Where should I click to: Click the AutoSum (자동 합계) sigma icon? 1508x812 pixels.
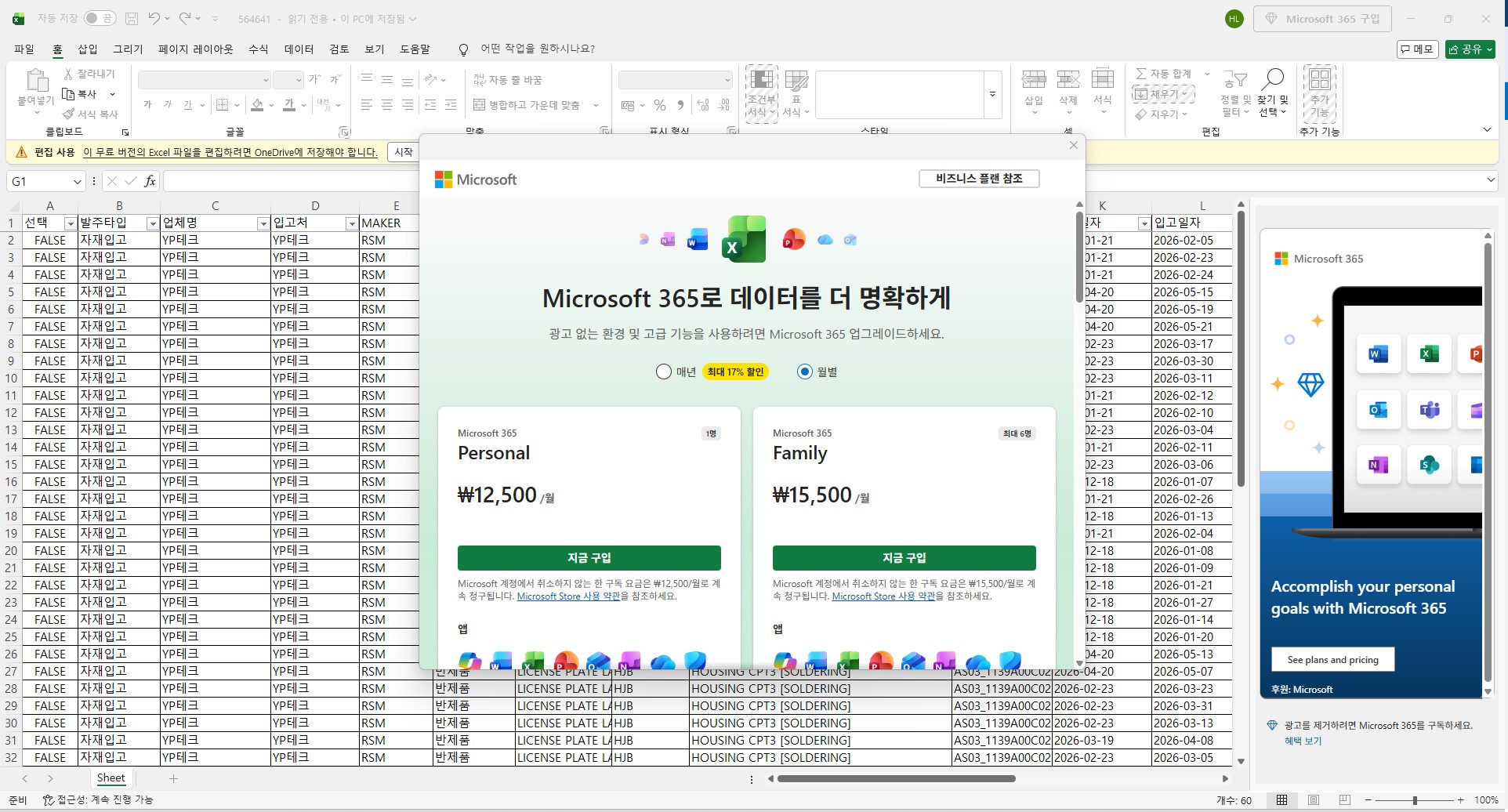point(1141,74)
